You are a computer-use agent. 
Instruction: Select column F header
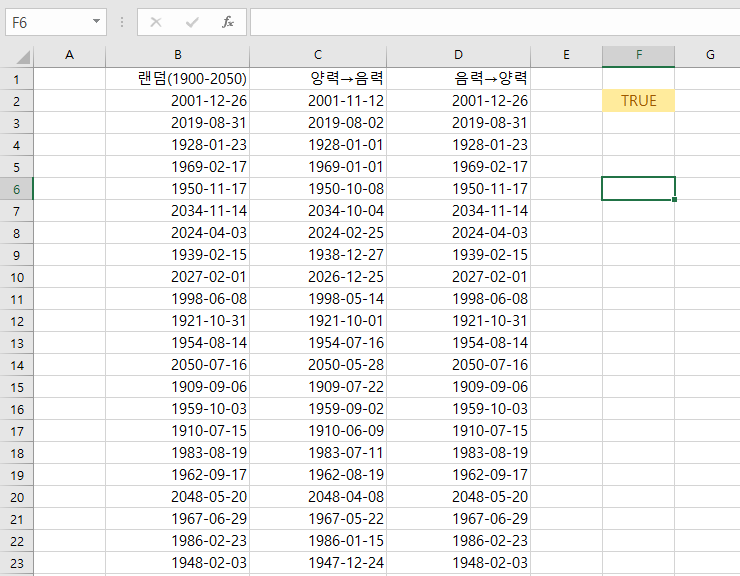click(x=638, y=55)
